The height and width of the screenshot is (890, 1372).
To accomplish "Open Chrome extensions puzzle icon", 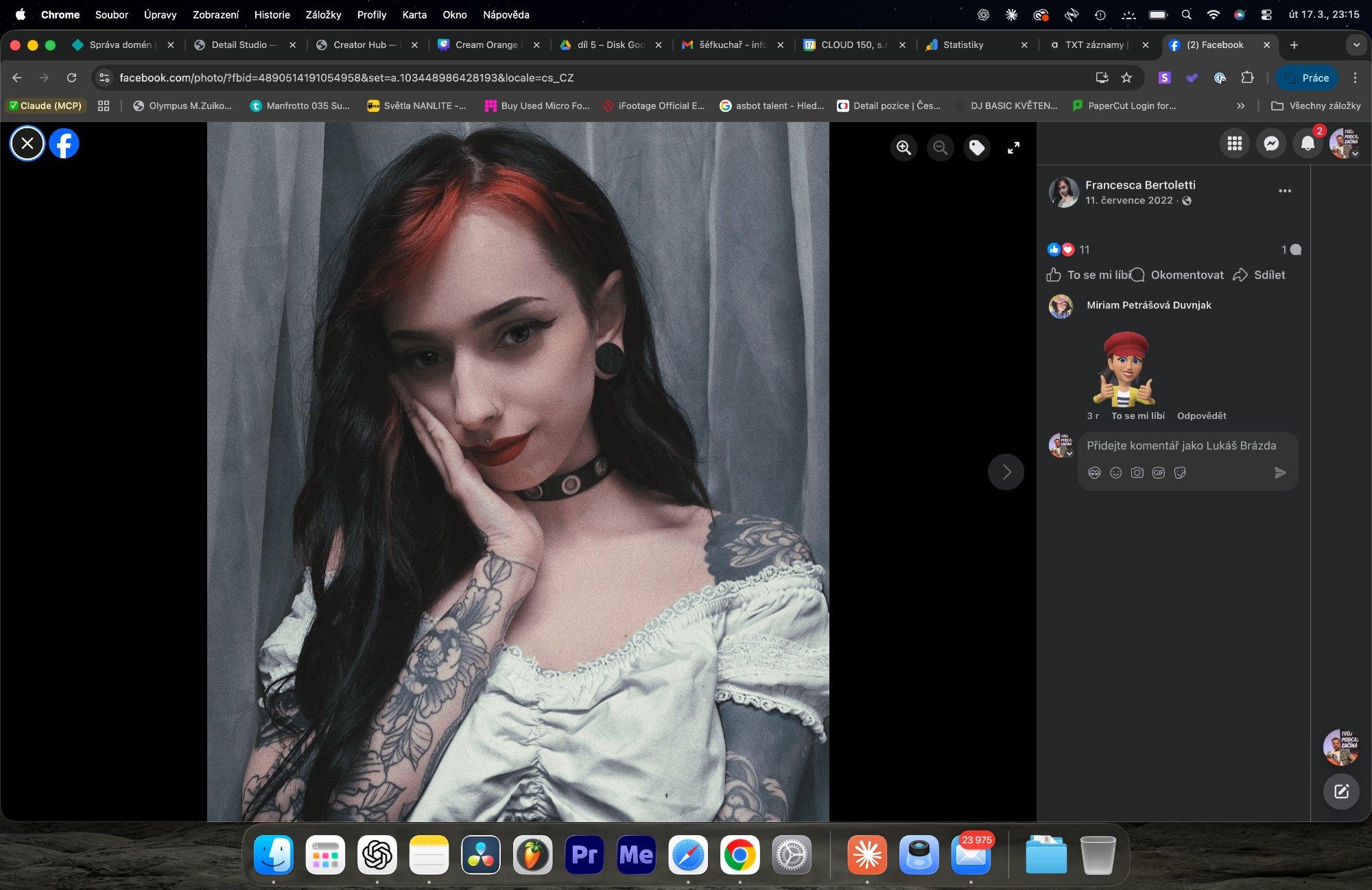I will point(1247,77).
